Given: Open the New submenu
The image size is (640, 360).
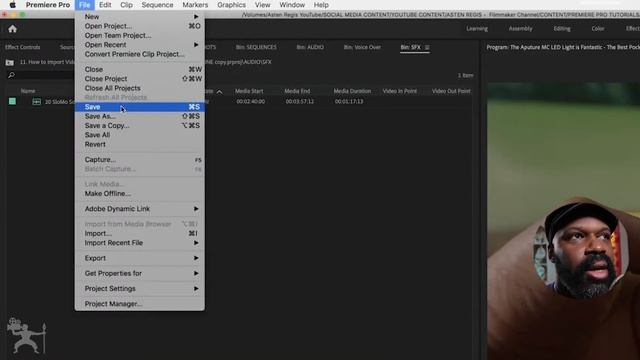Looking at the screenshot, I should (x=140, y=17).
